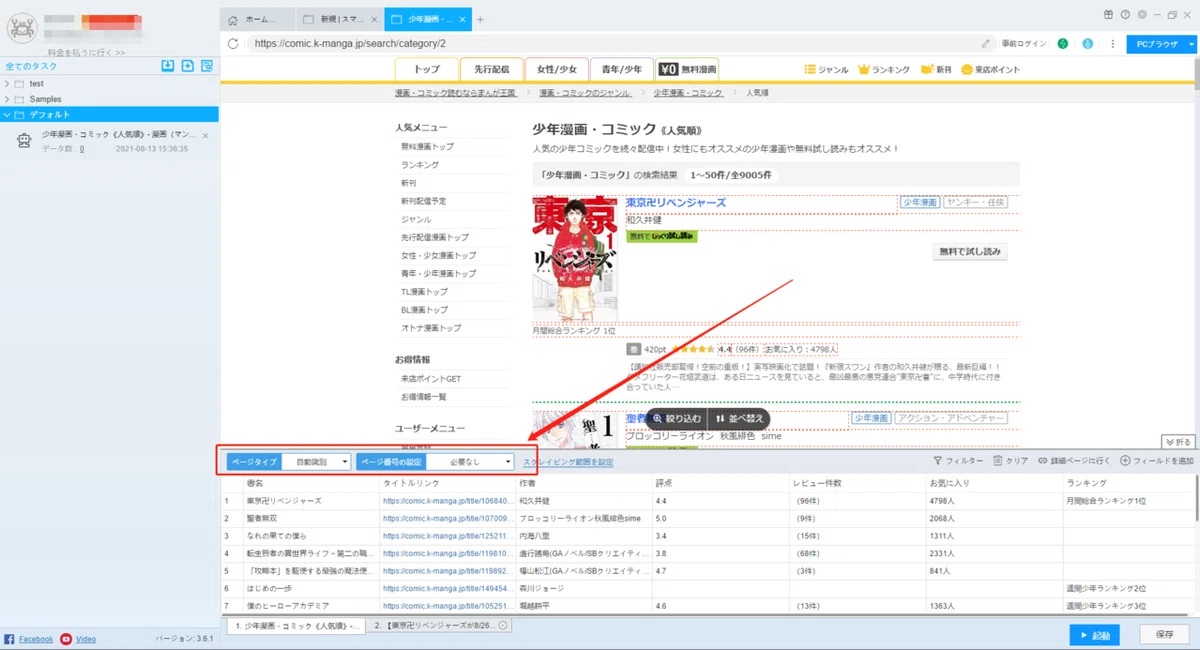Close the 新規 | スマ... tab

[375, 20]
